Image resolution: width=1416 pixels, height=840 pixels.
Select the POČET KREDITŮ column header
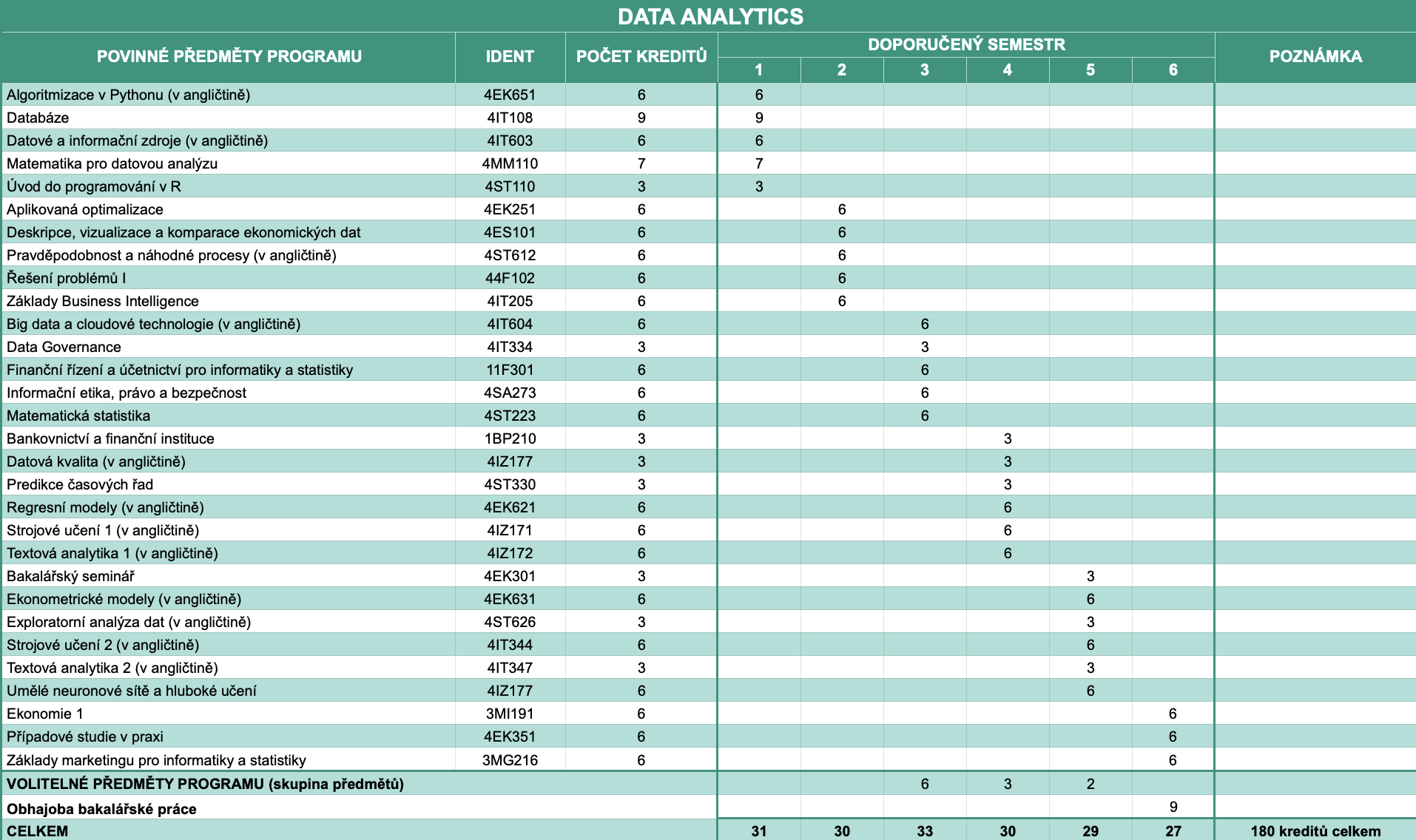coord(641,56)
